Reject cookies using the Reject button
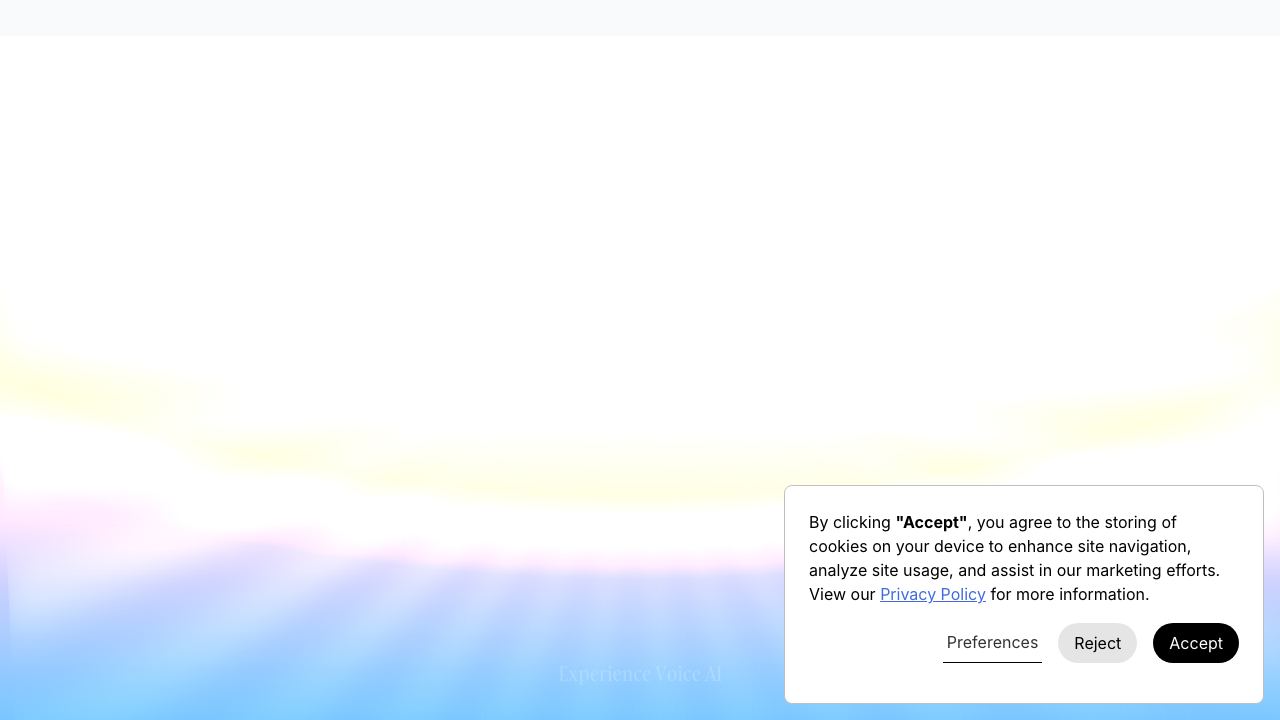 click(1097, 643)
